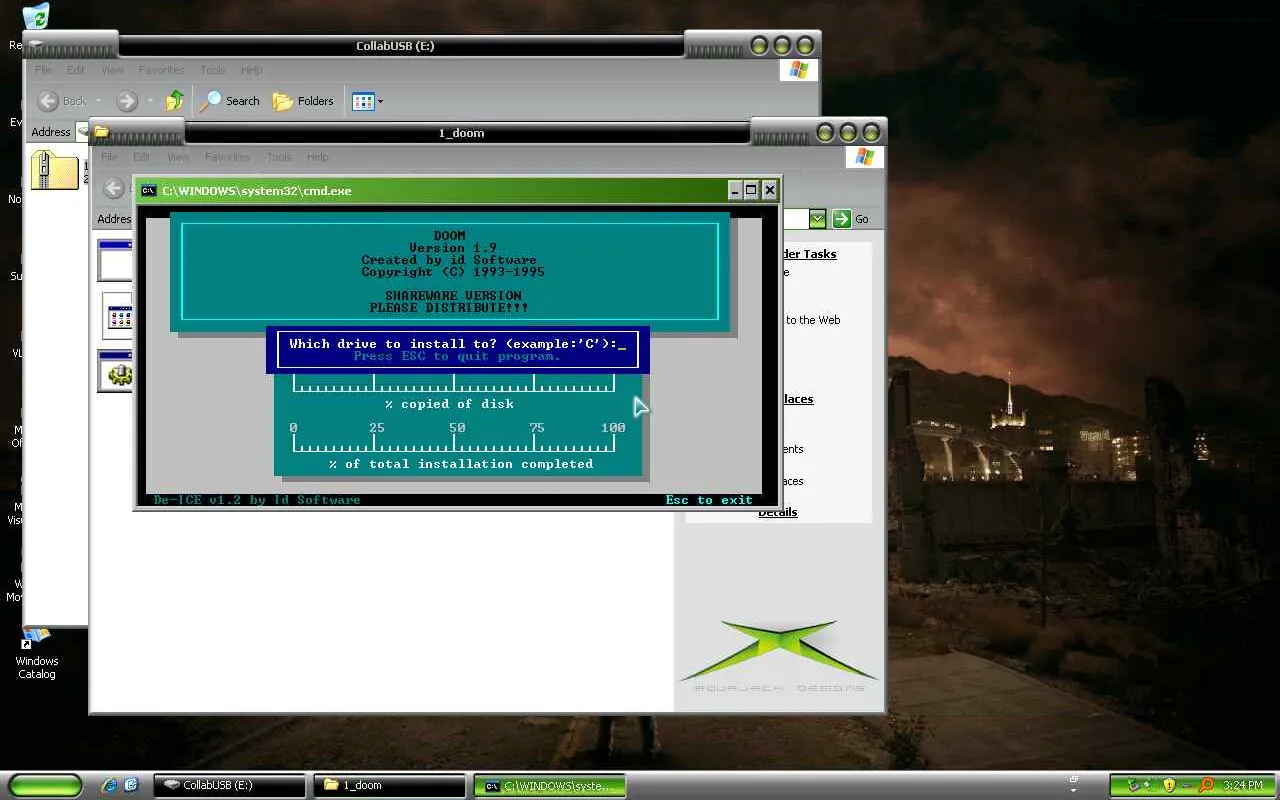Switch to the cmd.exe taskbar button
Viewport: 1280px width, 800px height.
tap(549, 785)
